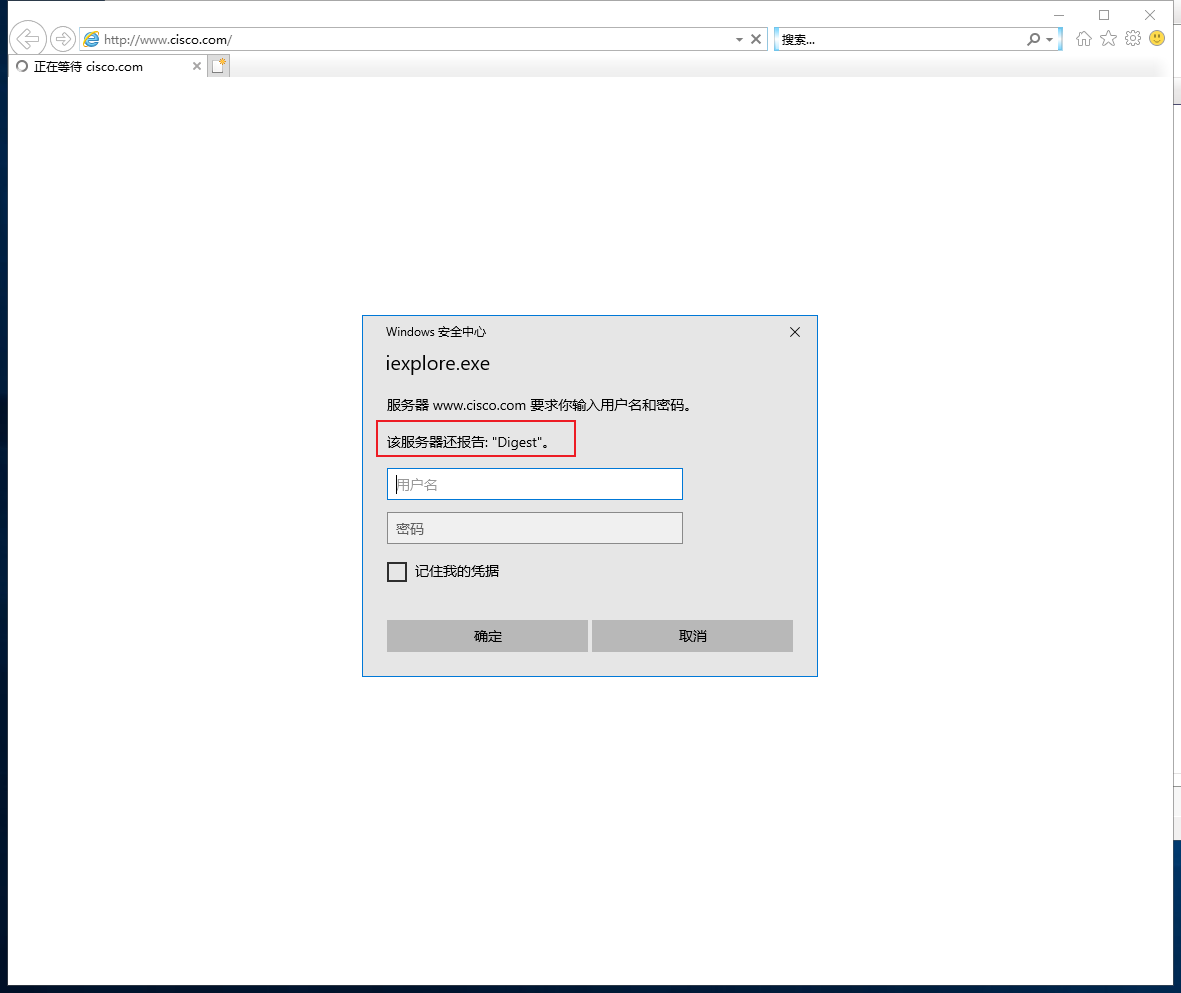Open the Home page icon

tap(1084, 38)
